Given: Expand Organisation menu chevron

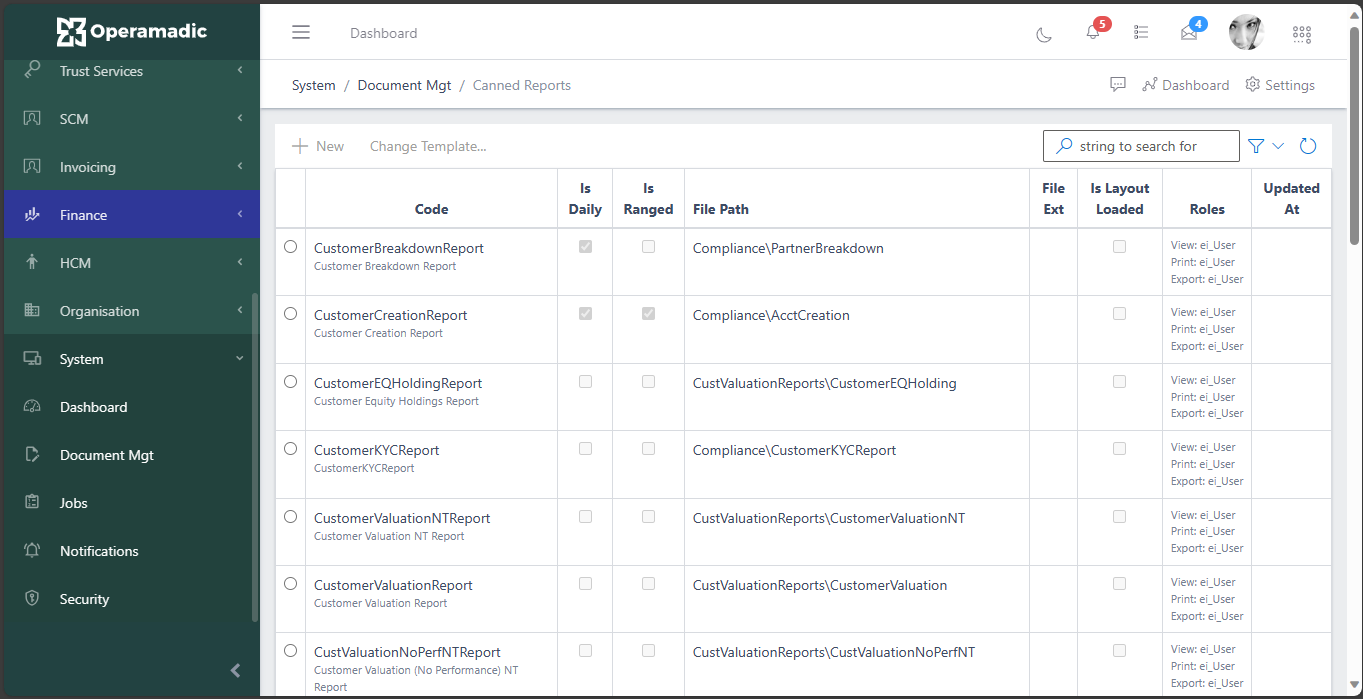Looking at the screenshot, I should click(240, 310).
